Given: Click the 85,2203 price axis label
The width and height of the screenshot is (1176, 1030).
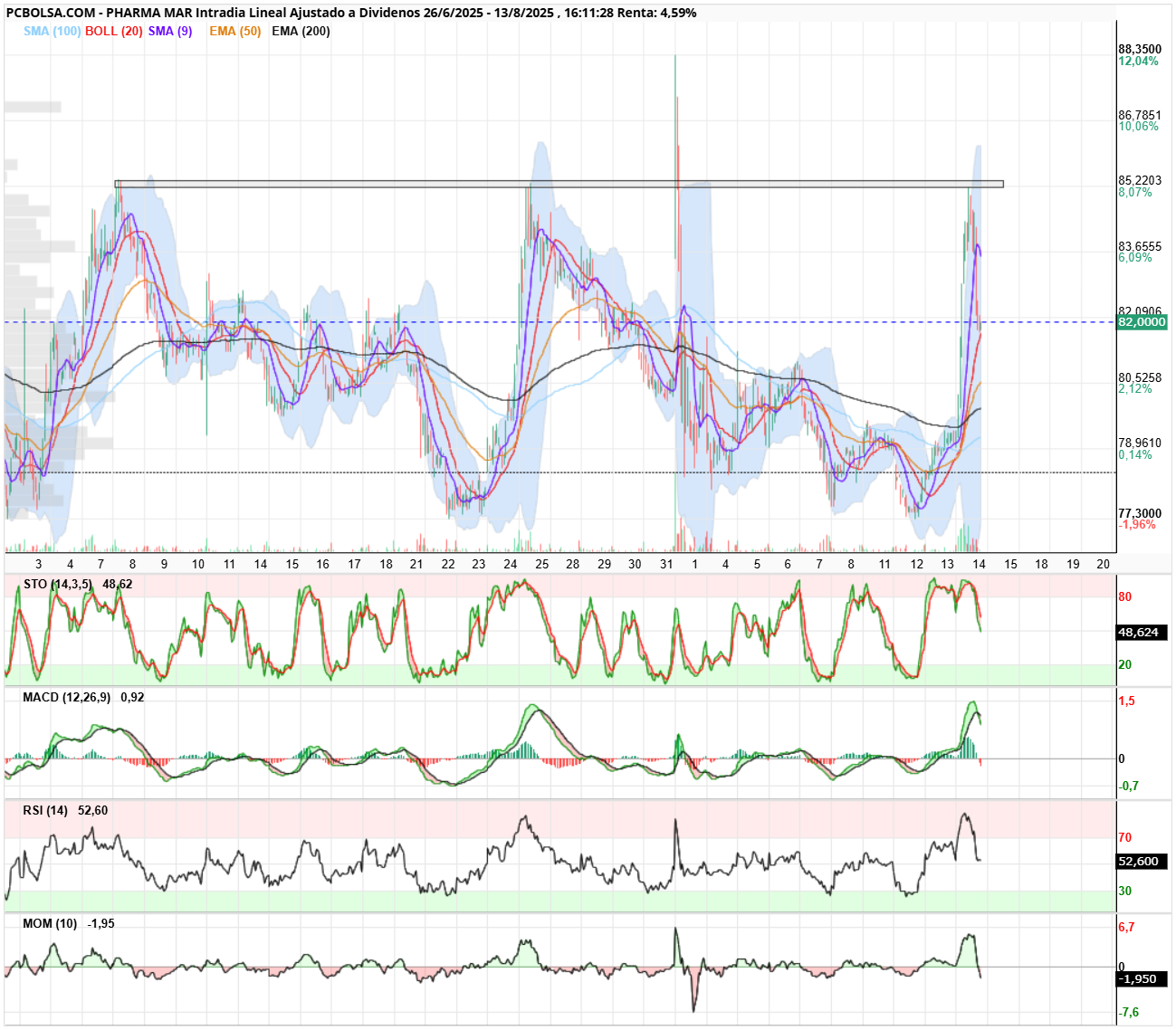Looking at the screenshot, I should pyautogui.click(x=1140, y=180).
